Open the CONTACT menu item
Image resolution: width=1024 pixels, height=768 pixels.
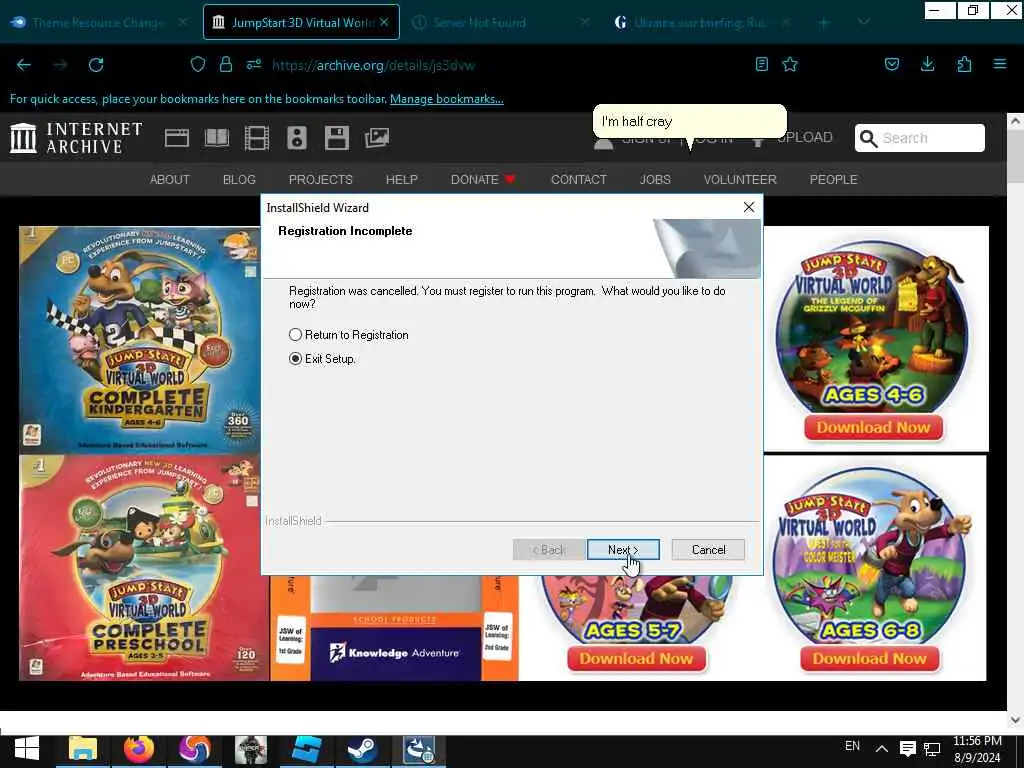(x=579, y=180)
